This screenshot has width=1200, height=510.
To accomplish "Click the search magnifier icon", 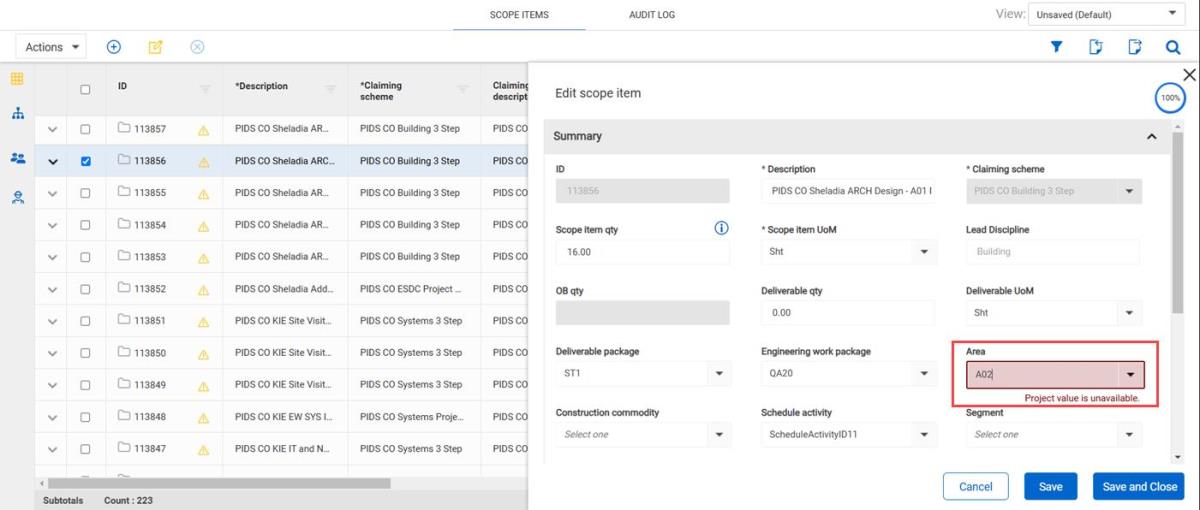I will point(1173,47).
